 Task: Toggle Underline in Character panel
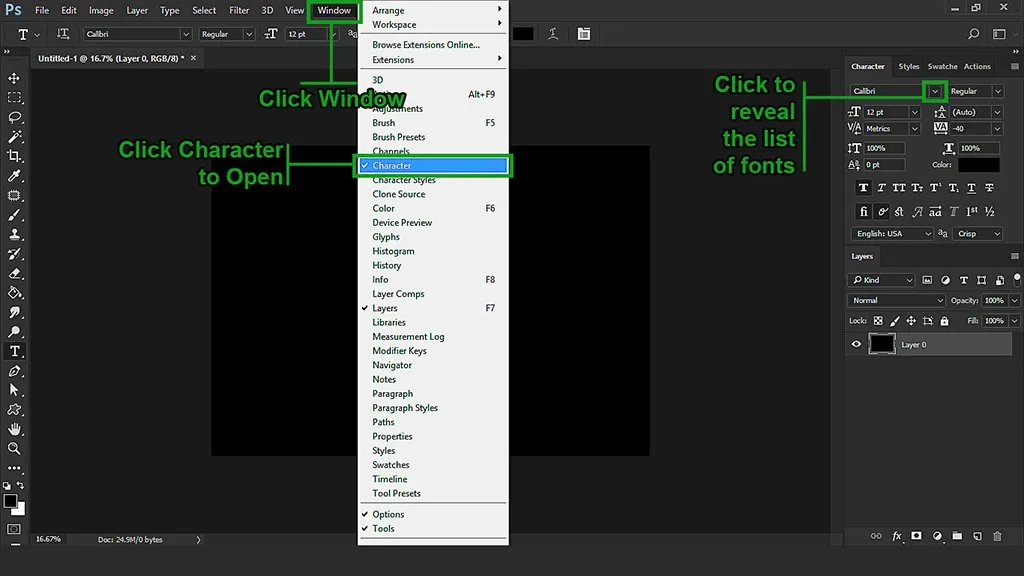pos(971,188)
